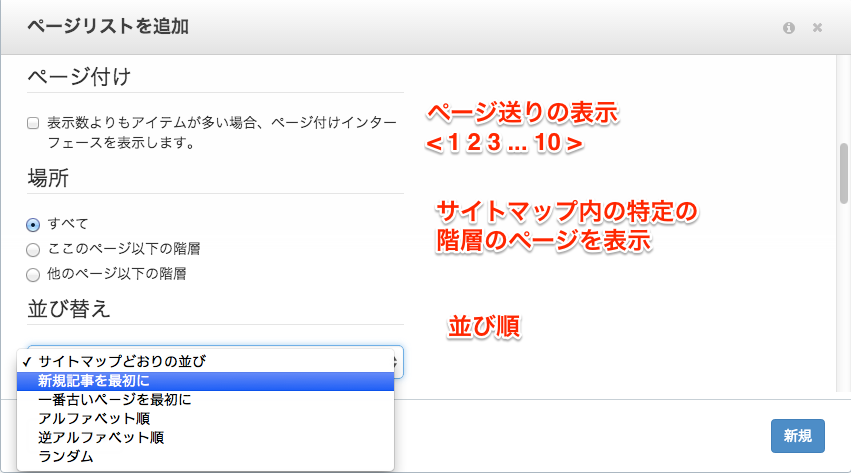Choose 新規記事を最初に sort option

(94, 380)
